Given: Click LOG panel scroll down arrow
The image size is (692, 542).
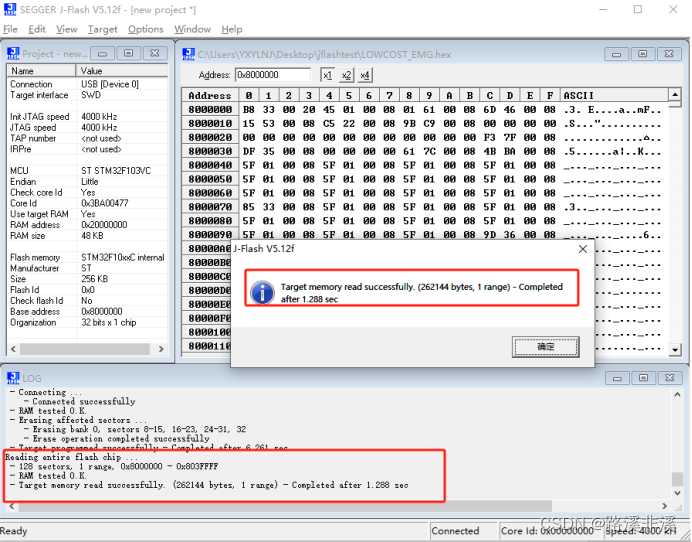Looking at the screenshot, I should (x=677, y=493).
